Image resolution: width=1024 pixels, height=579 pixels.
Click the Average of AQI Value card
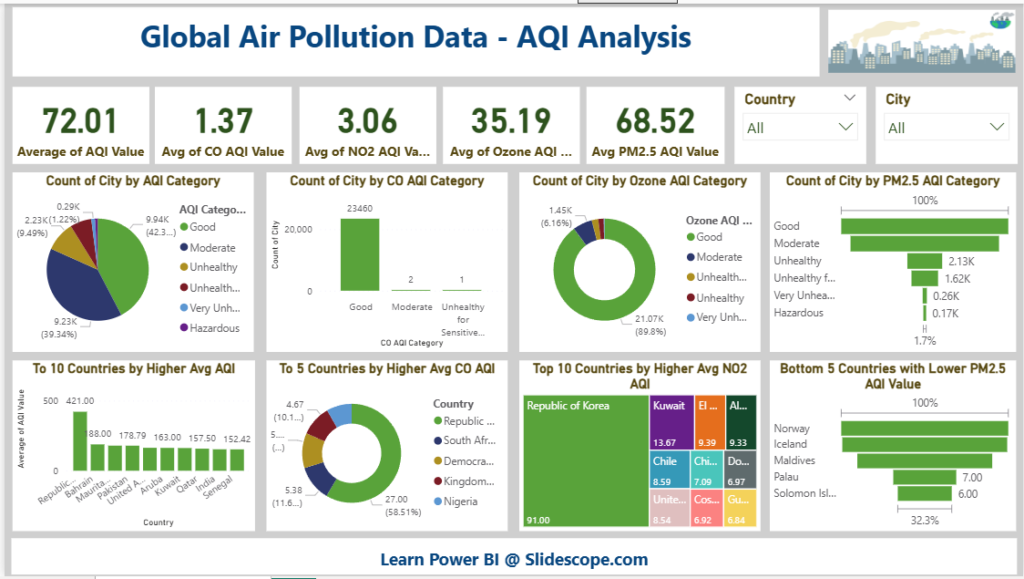(x=80, y=125)
